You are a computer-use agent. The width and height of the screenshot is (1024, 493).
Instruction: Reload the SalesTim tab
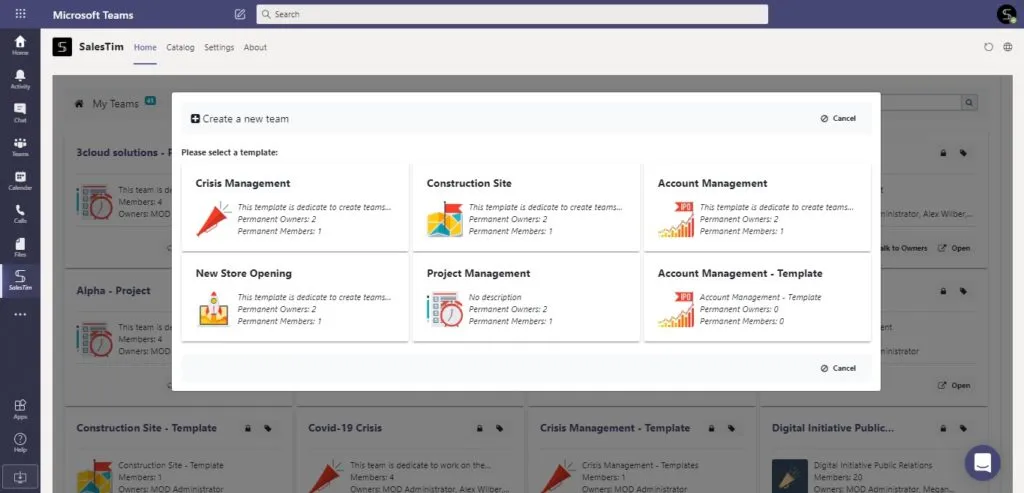tap(988, 47)
